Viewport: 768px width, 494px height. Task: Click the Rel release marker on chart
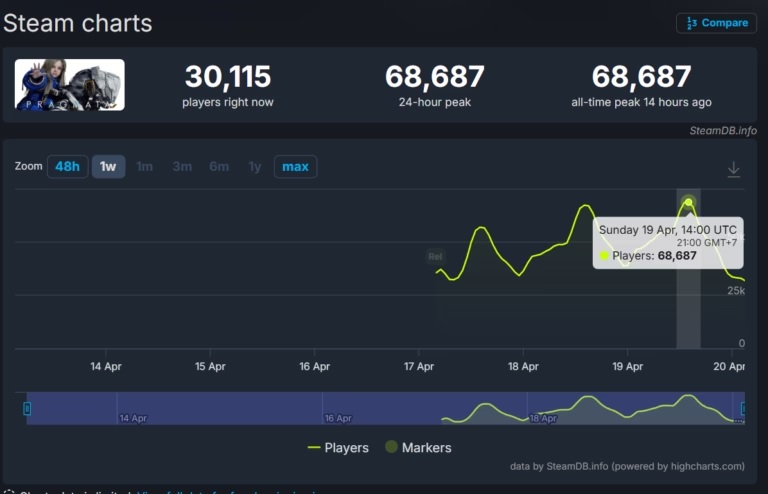tap(435, 257)
